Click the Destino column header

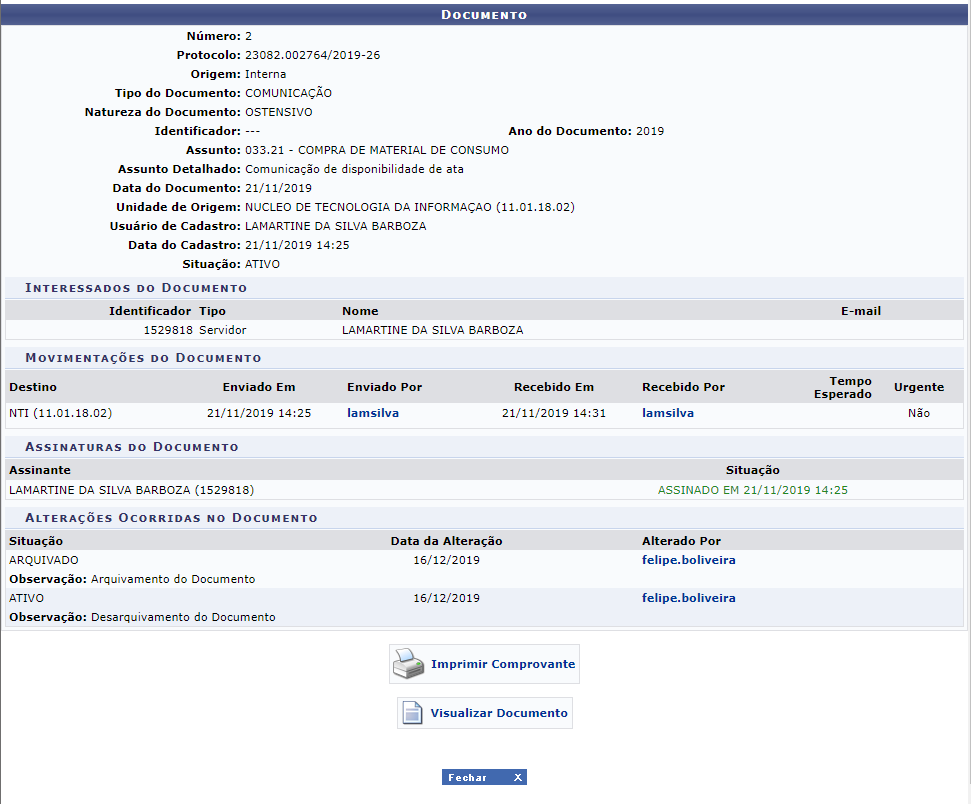click(x=33, y=387)
